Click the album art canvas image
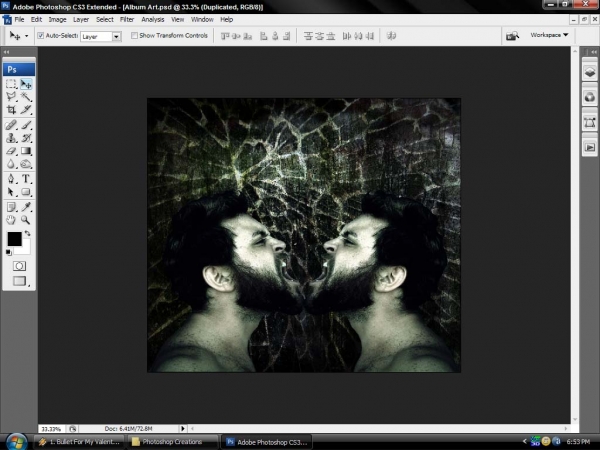The width and height of the screenshot is (600, 450). point(304,235)
